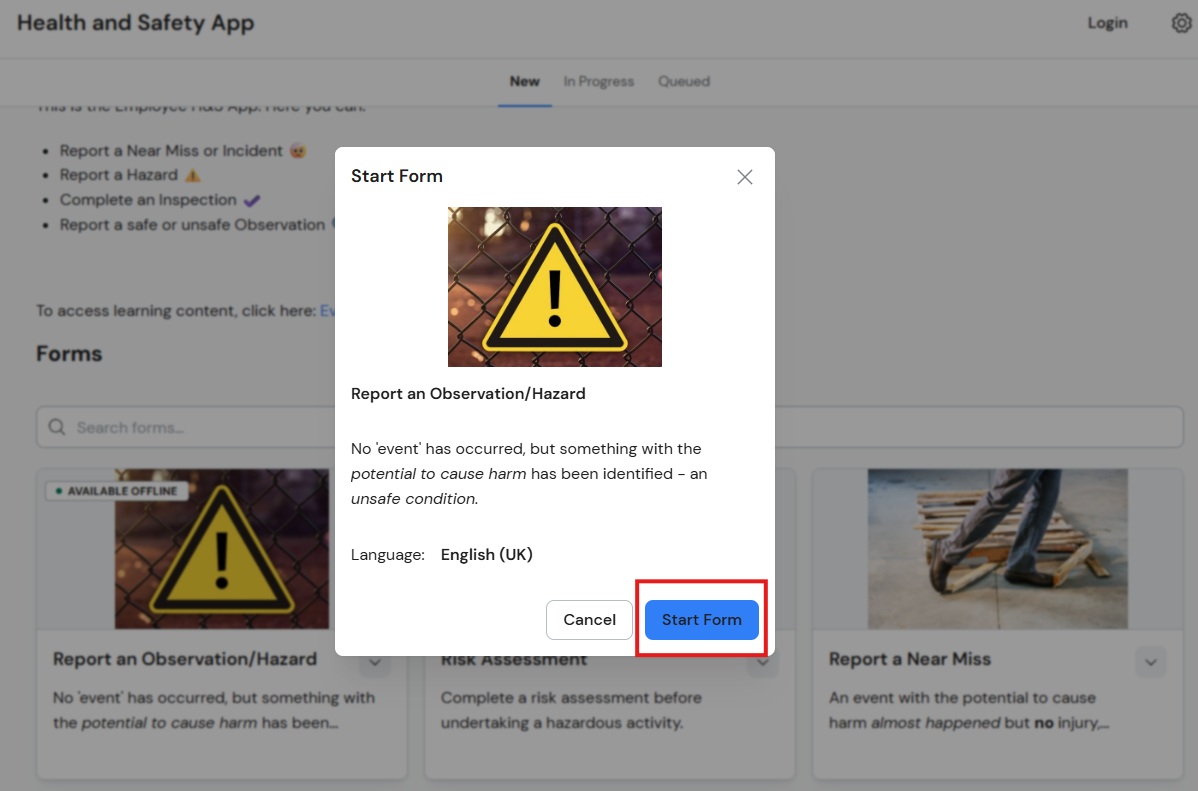Switch to the Queued tab
Image resolution: width=1198 pixels, height=791 pixels.
(684, 82)
